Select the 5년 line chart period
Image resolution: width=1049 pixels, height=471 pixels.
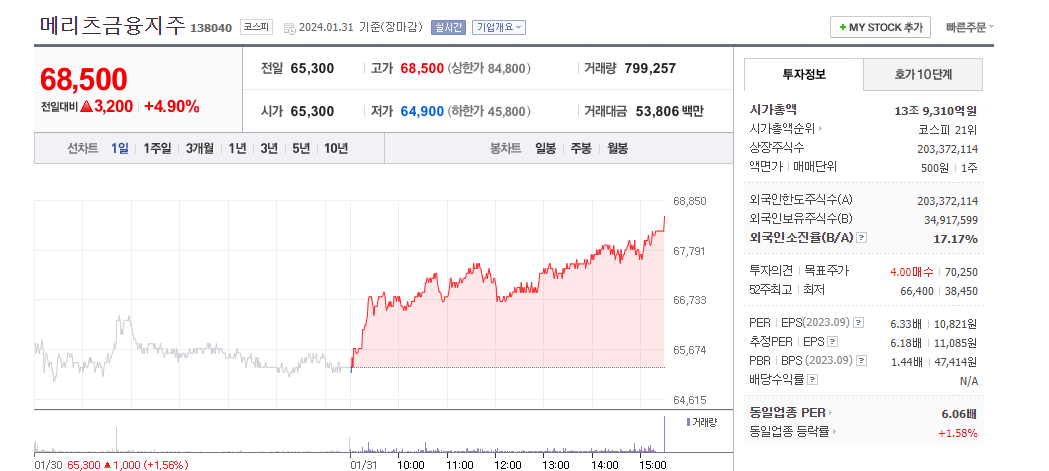tap(301, 149)
